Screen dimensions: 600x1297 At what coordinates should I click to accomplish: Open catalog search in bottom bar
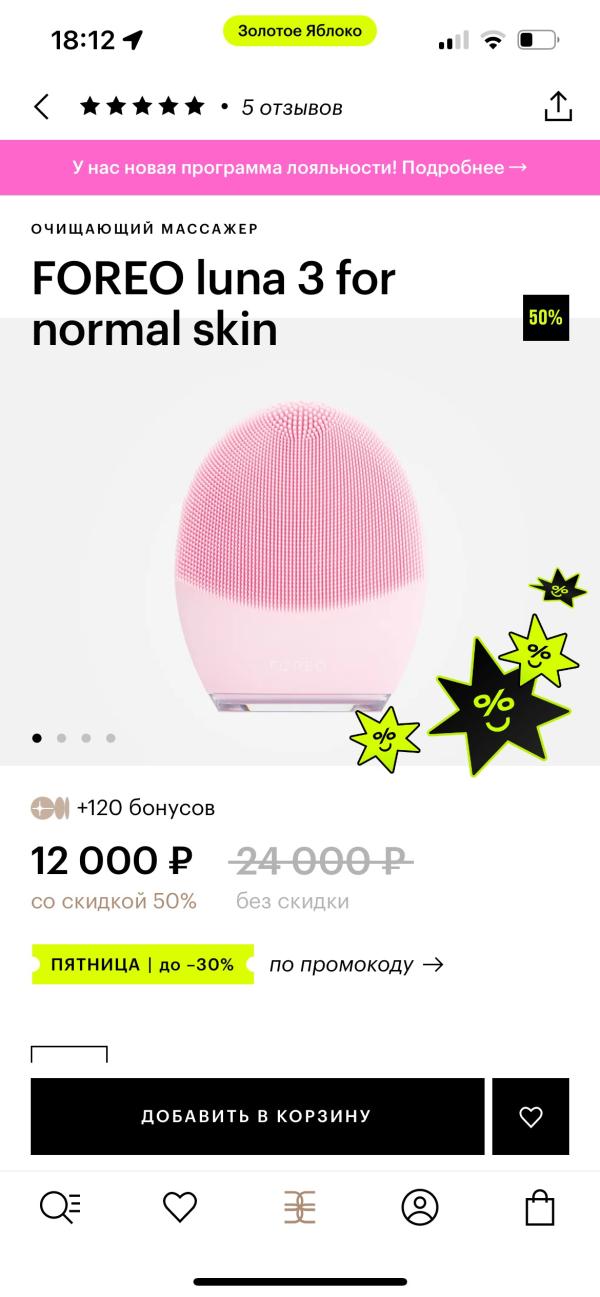pos(60,1207)
